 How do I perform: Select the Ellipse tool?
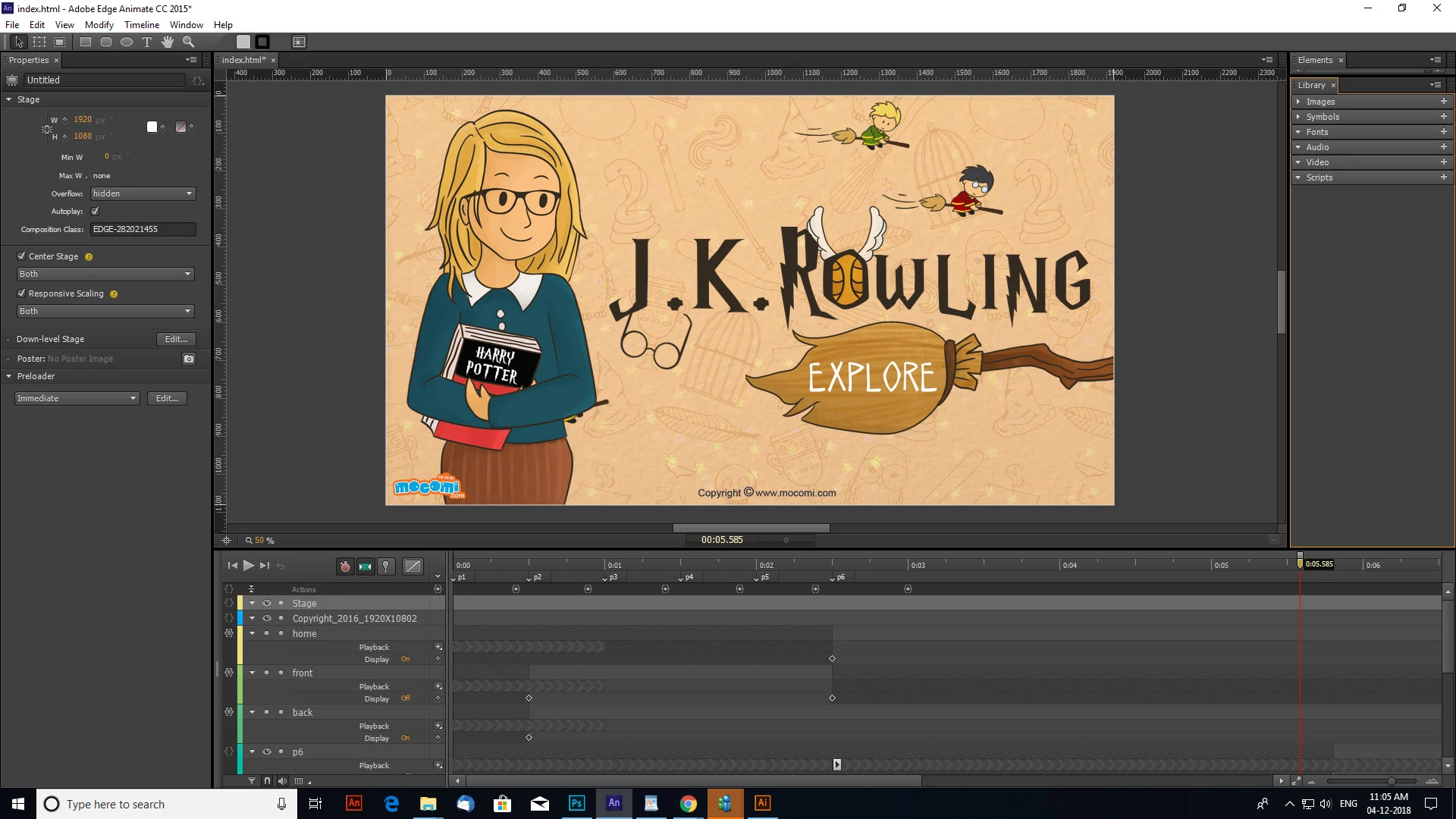coord(127,42)
